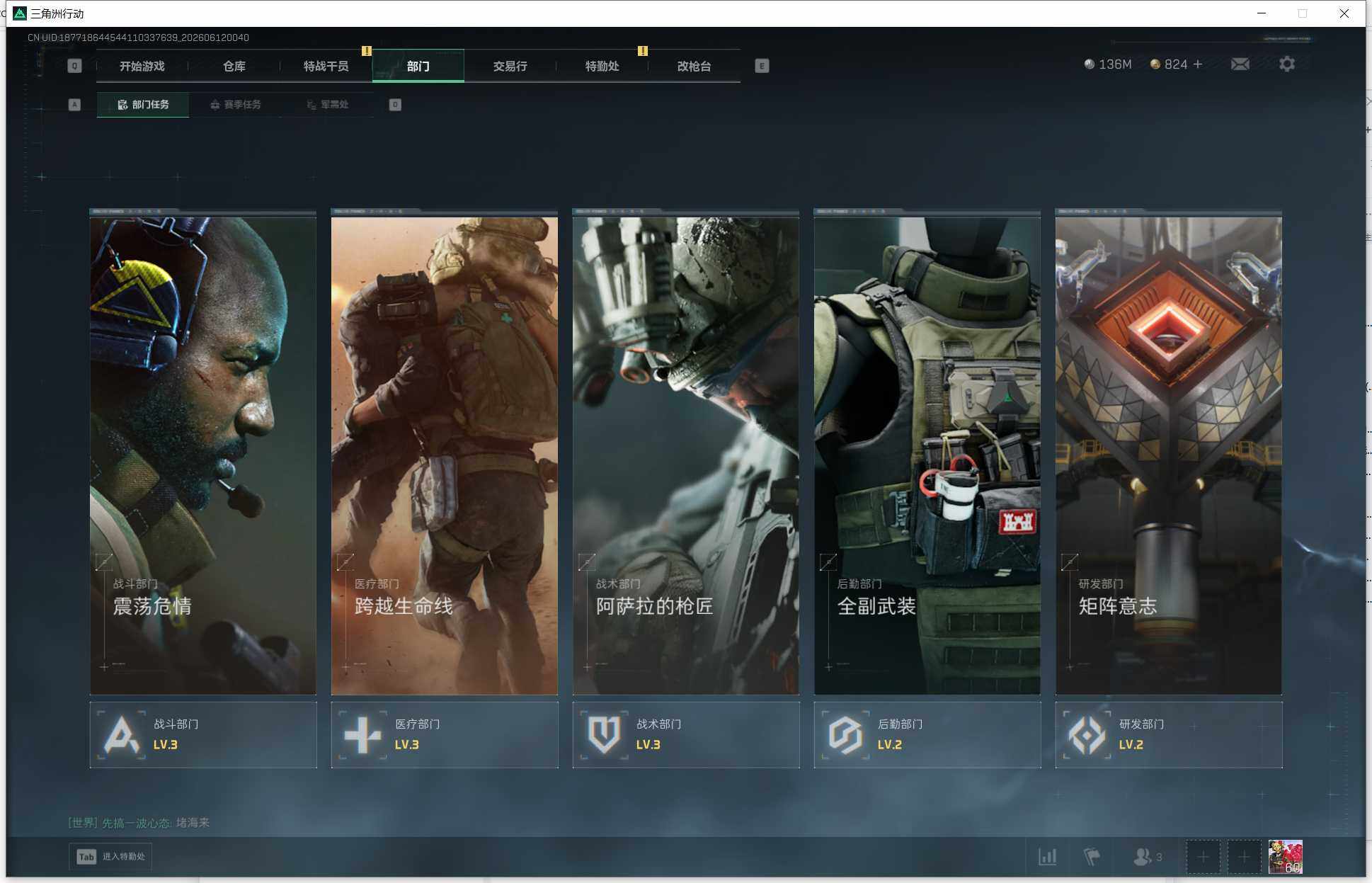
Task: Click the plus beside 824 currency
Action: [x=1198, y=64]
